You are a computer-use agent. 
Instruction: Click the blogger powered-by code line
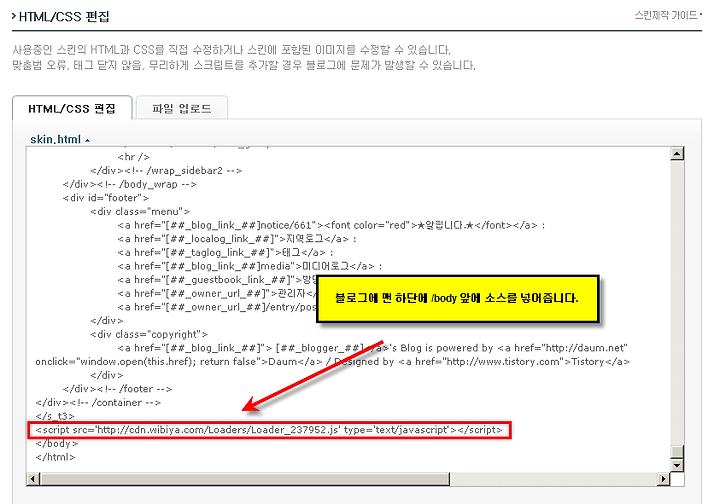pos(372,348)
